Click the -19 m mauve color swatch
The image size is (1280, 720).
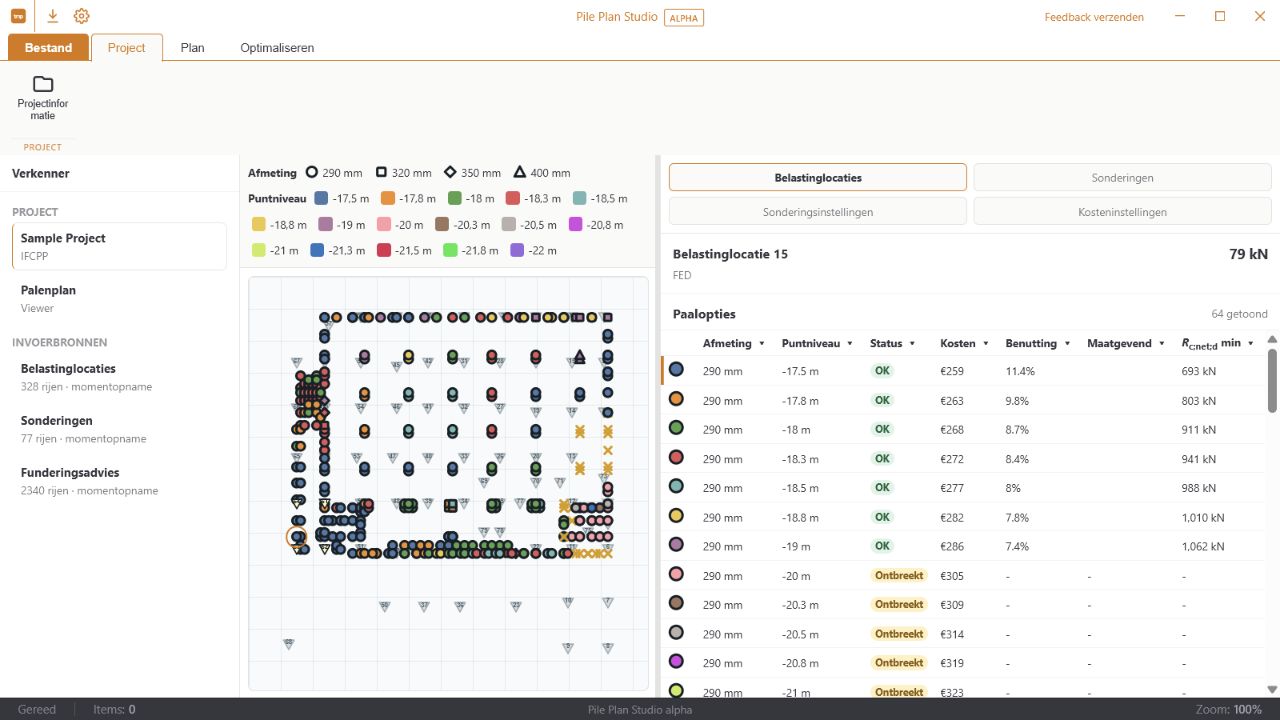pos(325,224)
